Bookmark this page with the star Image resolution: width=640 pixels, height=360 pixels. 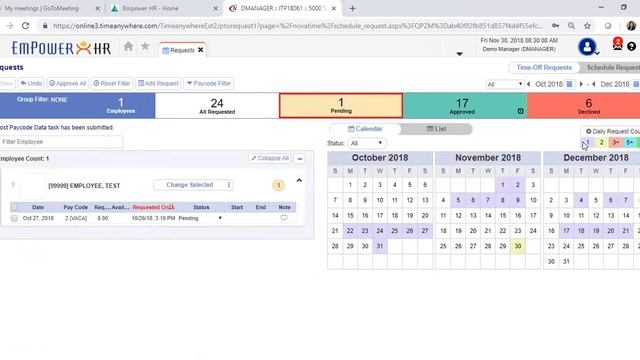click(x=587, y=26)
